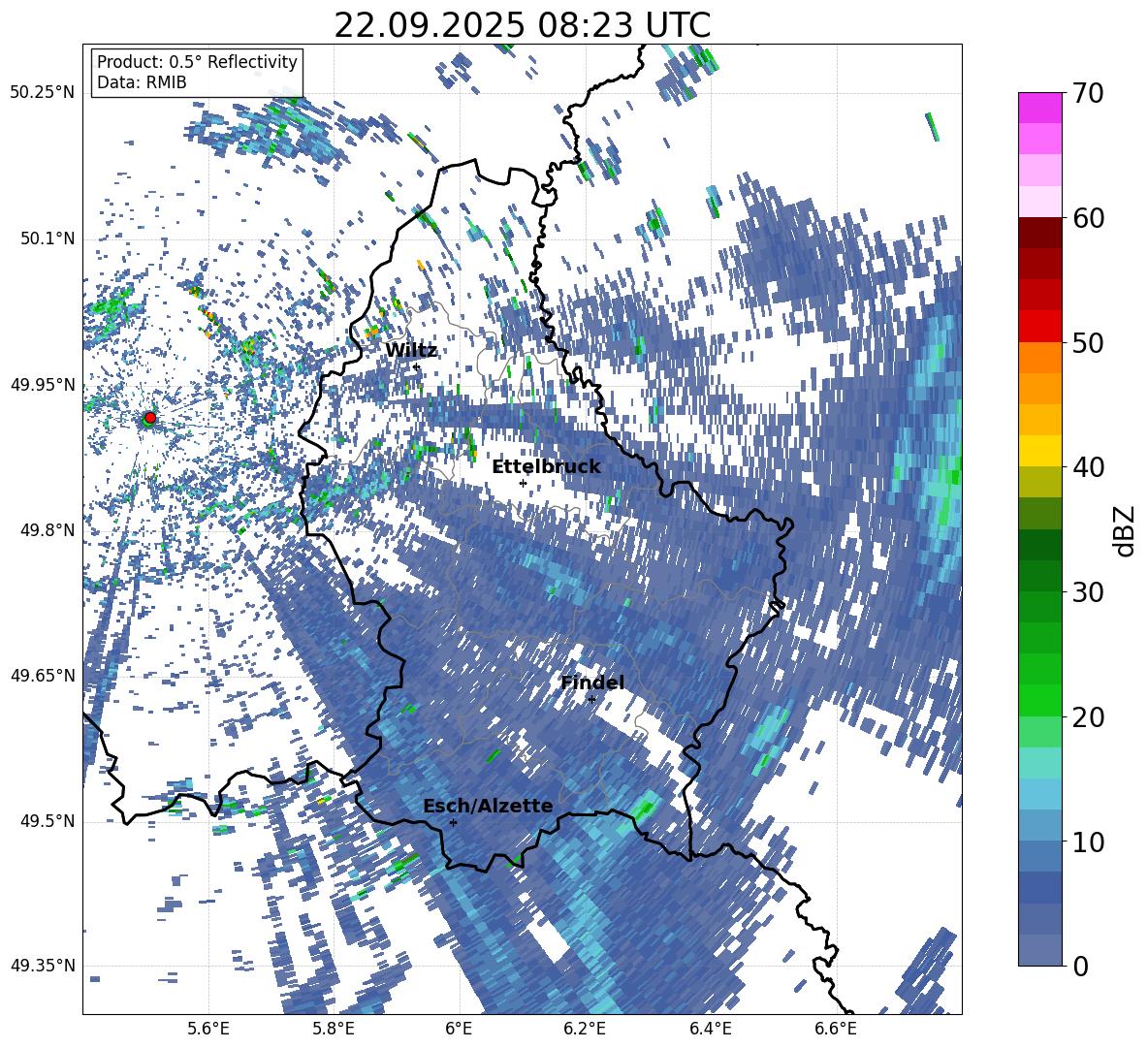Screen dimensions: 1148x1048
Task: Click the yellow colorbar segment at 40
Action: [1039, 451]
